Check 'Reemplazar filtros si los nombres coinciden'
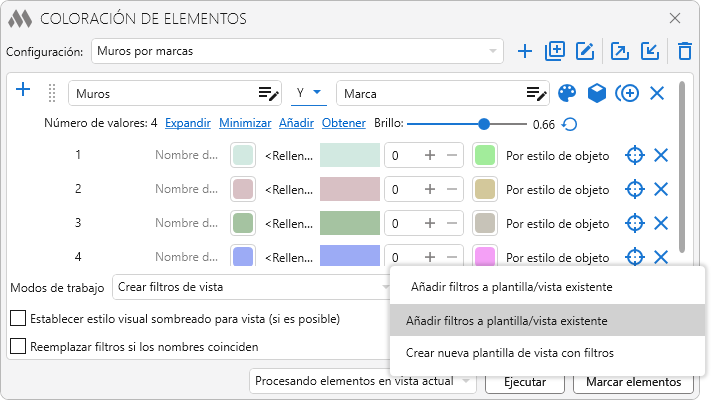This screenshot has width=713, height=400. tap(18, 347)
